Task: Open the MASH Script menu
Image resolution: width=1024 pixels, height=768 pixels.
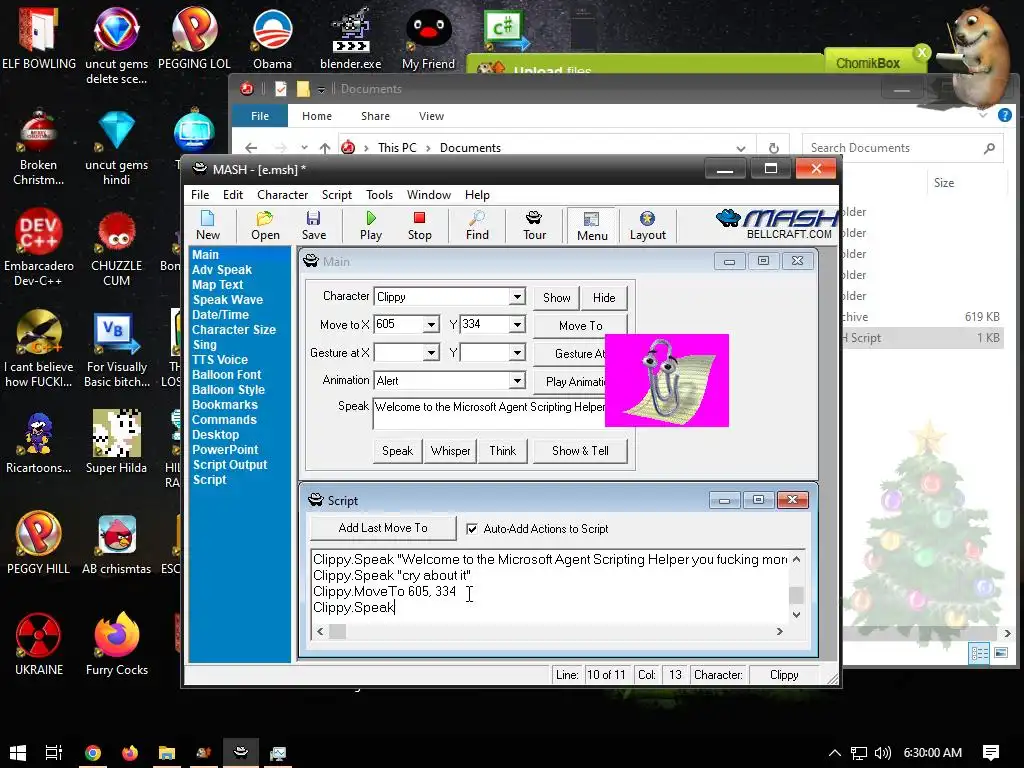Action: 336,195
